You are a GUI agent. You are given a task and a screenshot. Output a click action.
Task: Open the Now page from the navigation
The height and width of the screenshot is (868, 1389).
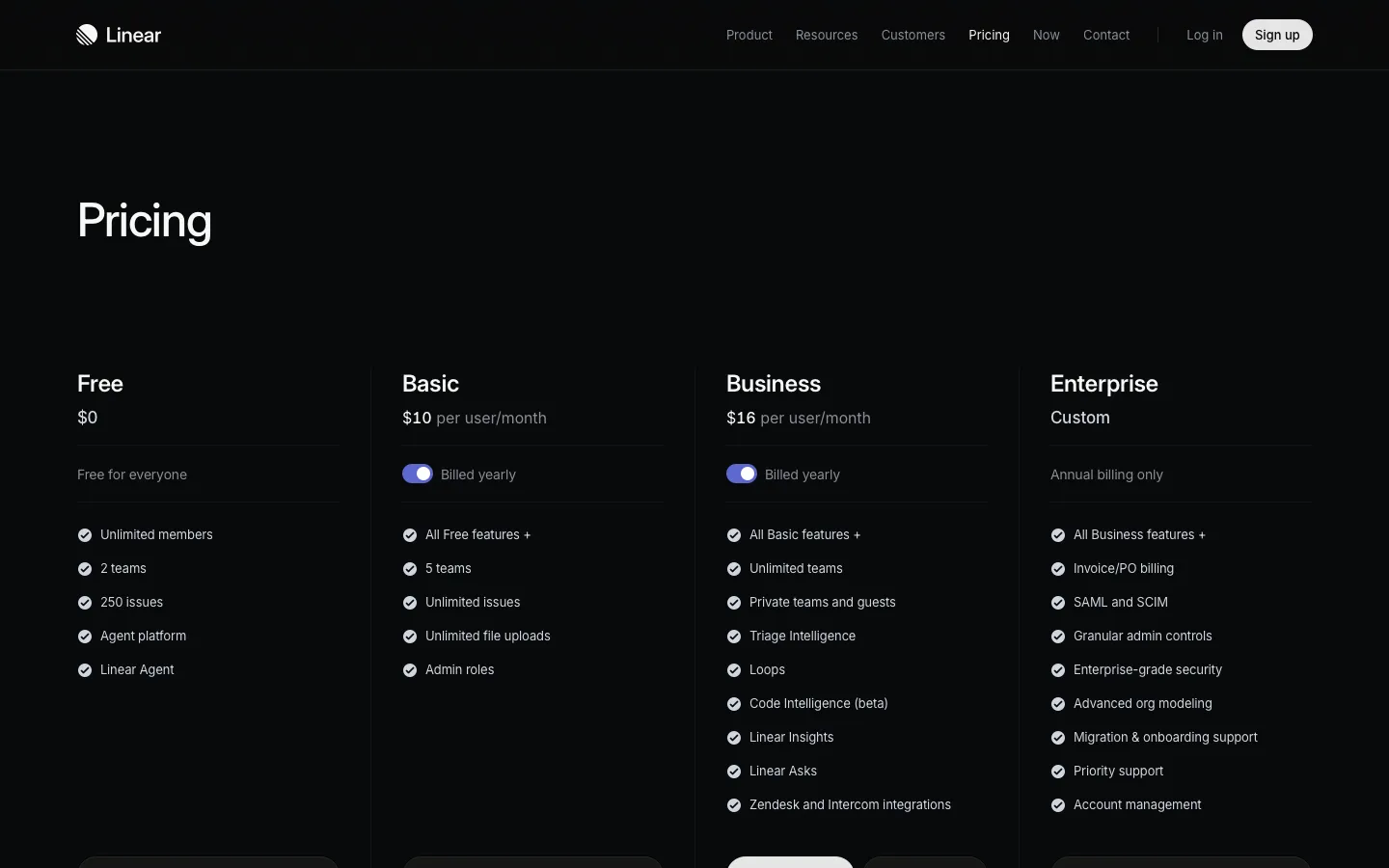1047,35
